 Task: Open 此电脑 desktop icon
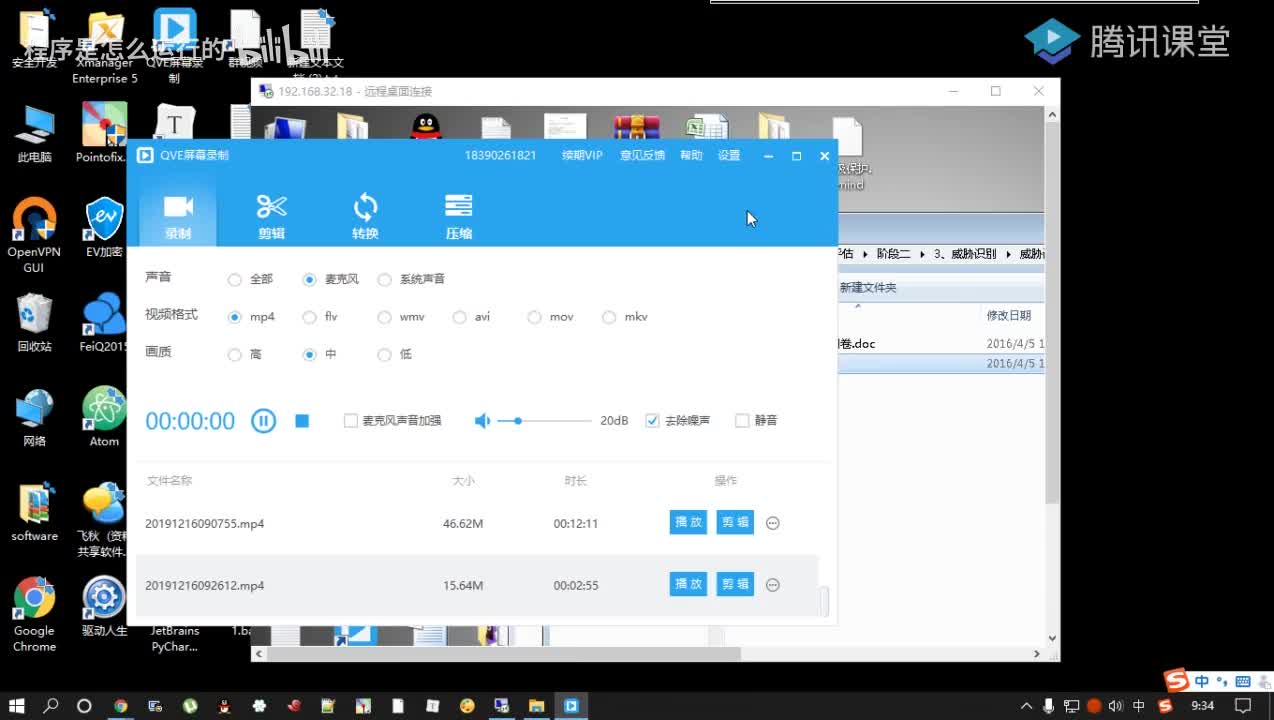tap(34, 133)
